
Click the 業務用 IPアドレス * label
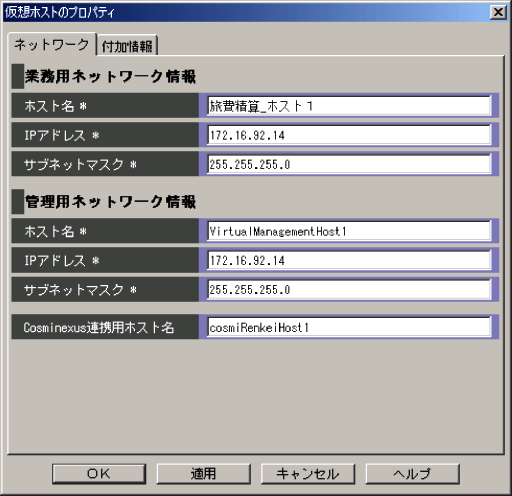(62, 135)
